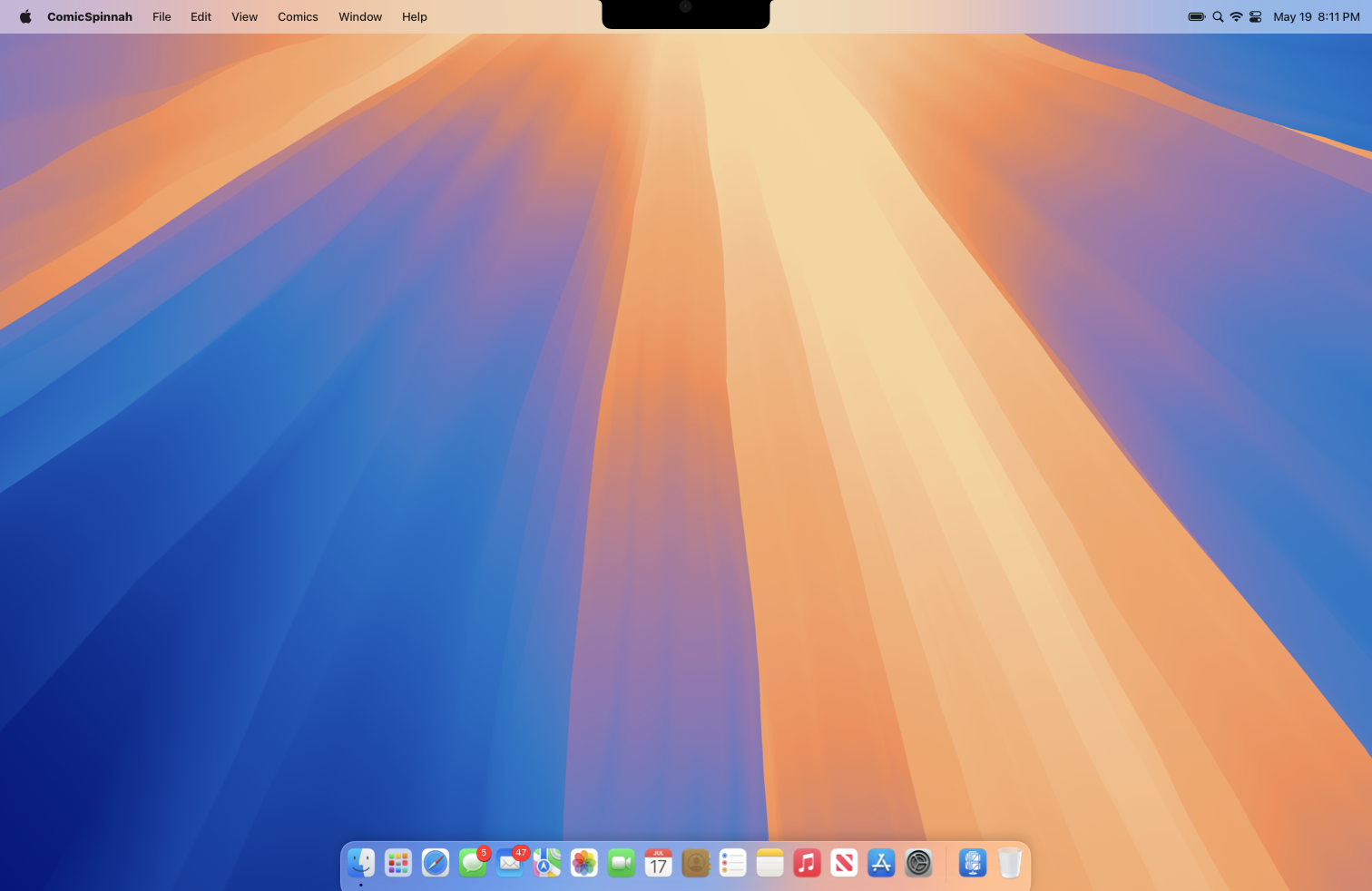Open News app in the Dock
Viewport: 1372px width, 891px height.
click(844, 863)
